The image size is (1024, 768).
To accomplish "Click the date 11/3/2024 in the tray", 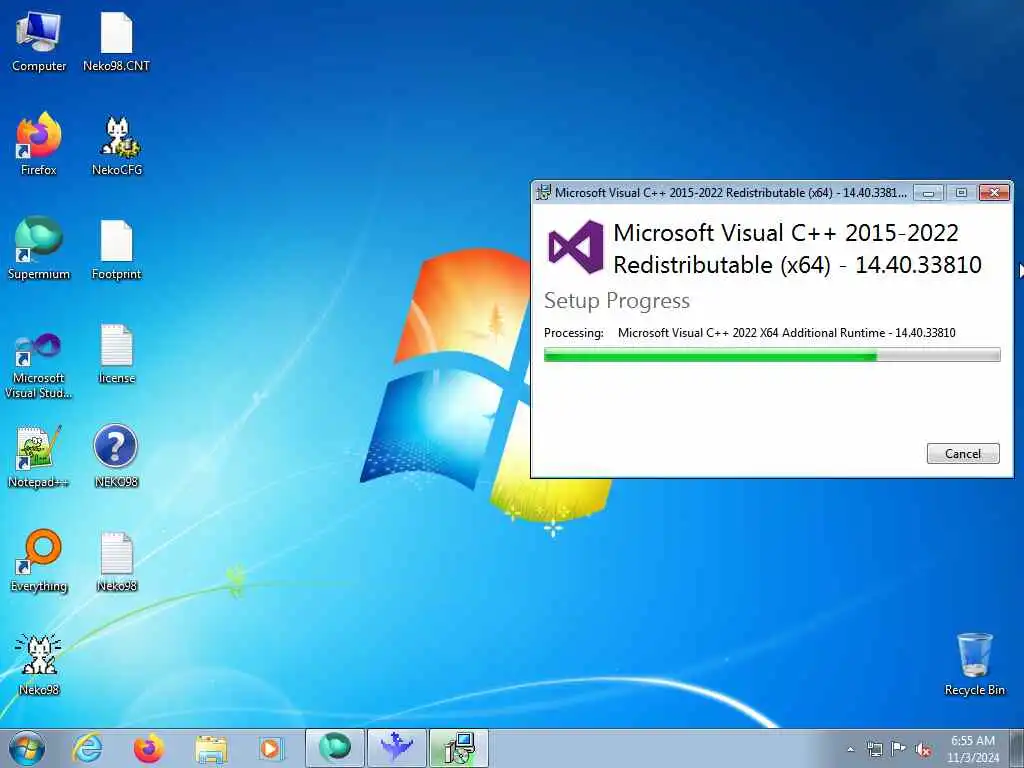I will coord(973,758).
